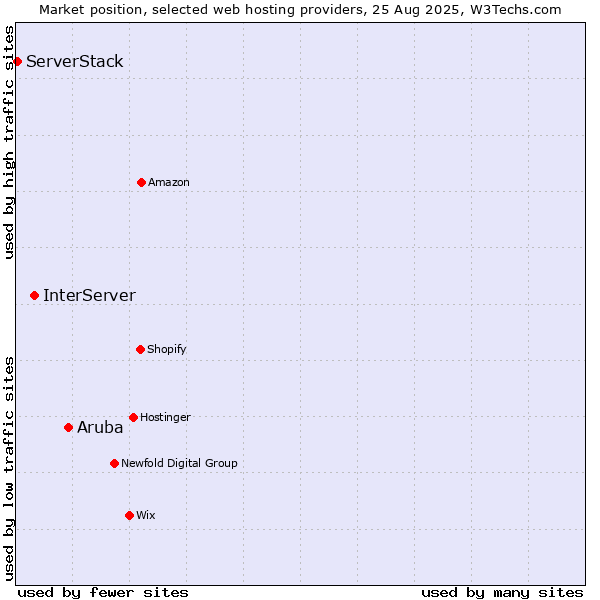
Task: Click the Shopify red data point
Action: (140, 349)
